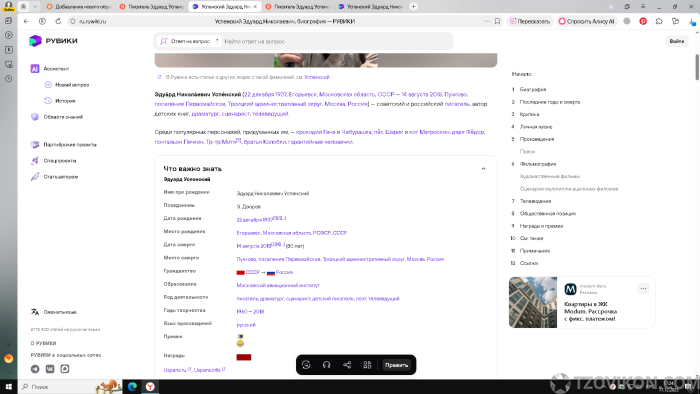Jump to Биография in contents
The width and height of the screenshot is (700, 394).
click(x=533, y=89)
